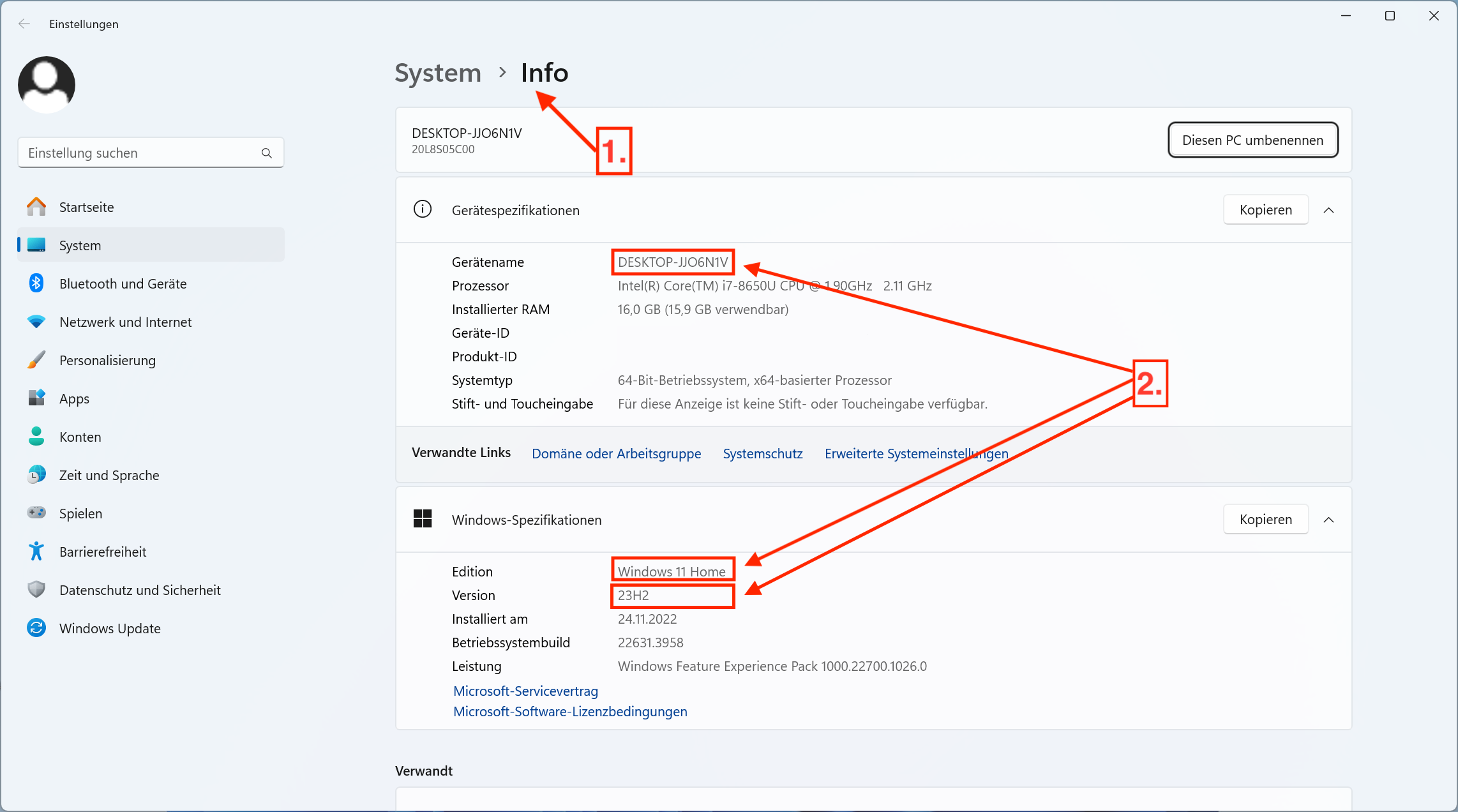
Task: Click the Konten person icon
Action: tap(36, 437)
